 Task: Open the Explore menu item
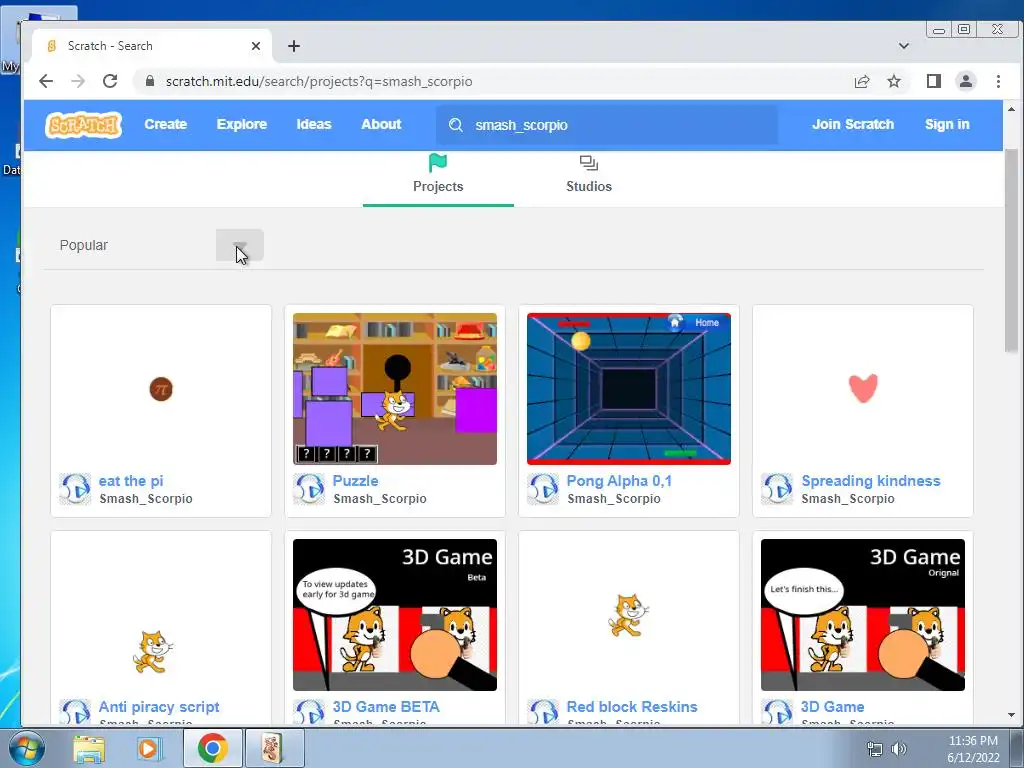point(242,124)
